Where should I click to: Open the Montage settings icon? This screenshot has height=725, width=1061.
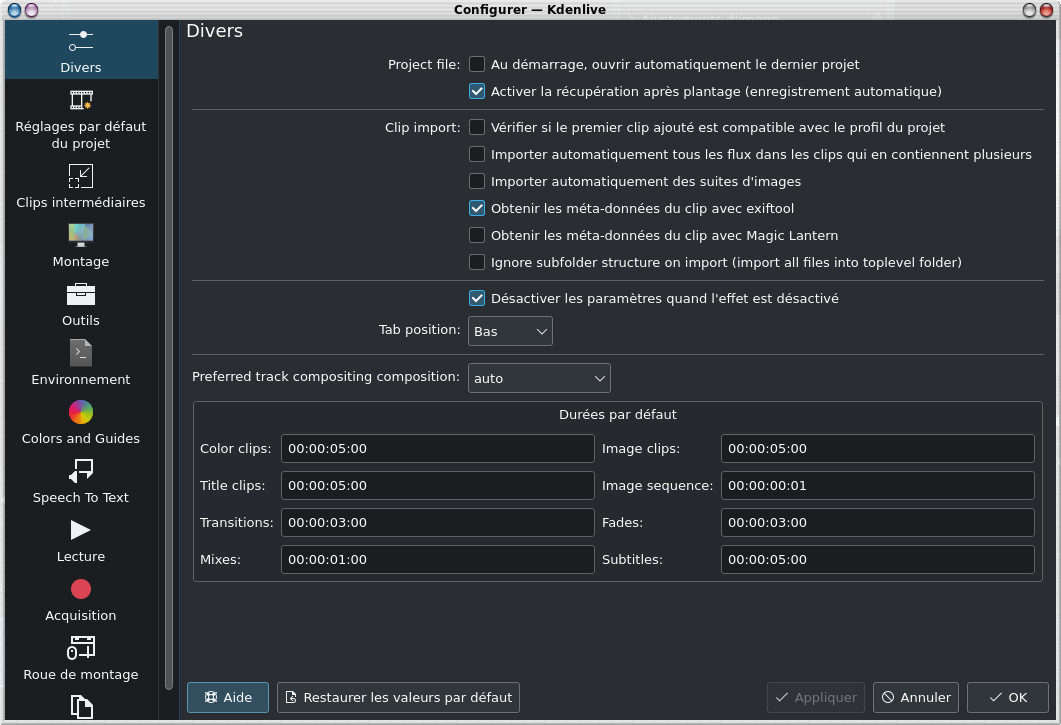click(81, 235)
